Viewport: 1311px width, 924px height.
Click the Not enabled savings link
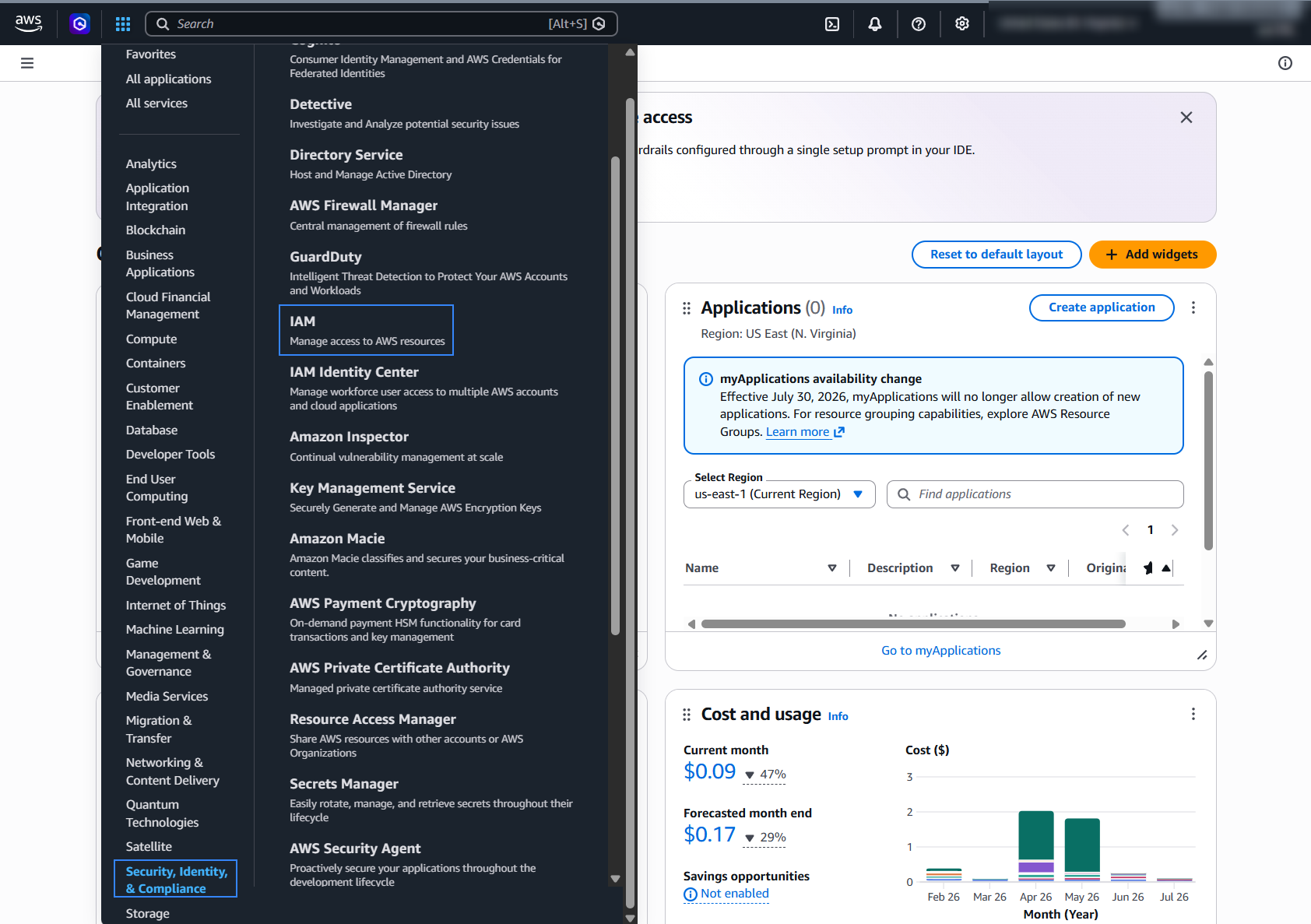tap(726, 894)
